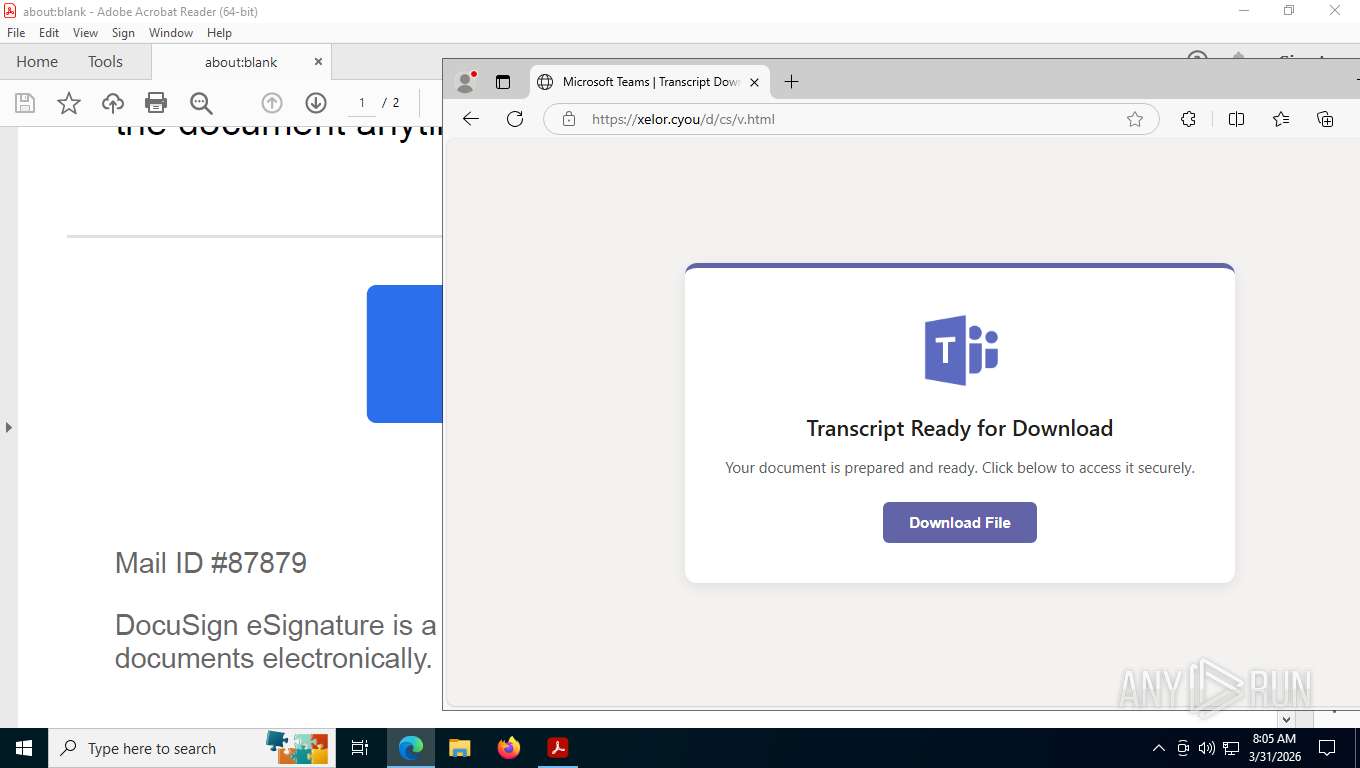Click the volume speaker tray icon

[x=1206, y=748]
